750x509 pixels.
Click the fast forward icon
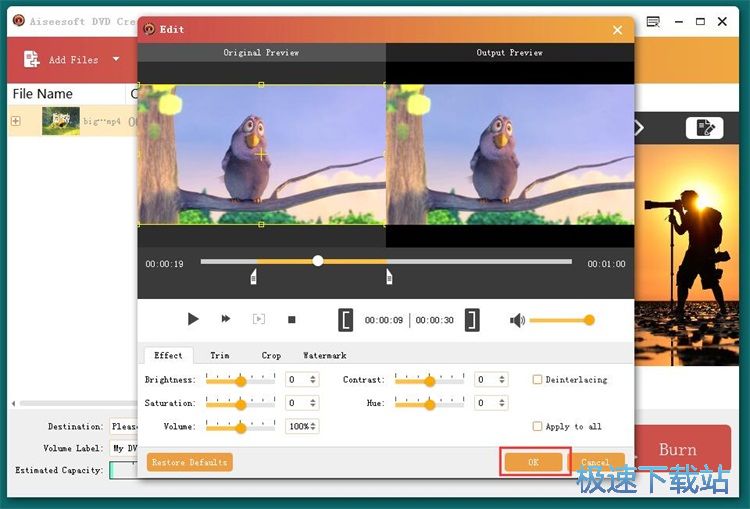pyautogui.click(x=226, y=319)
